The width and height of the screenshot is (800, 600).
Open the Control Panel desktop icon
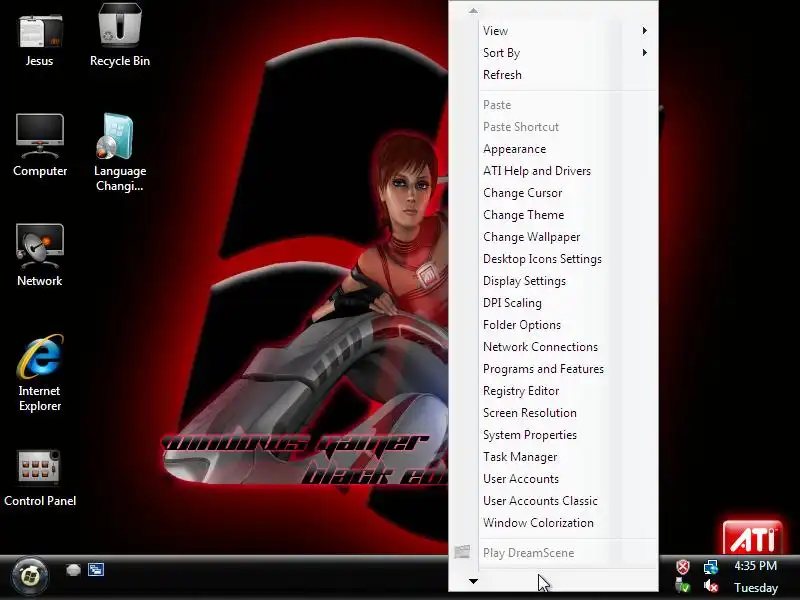pos(40,479)
